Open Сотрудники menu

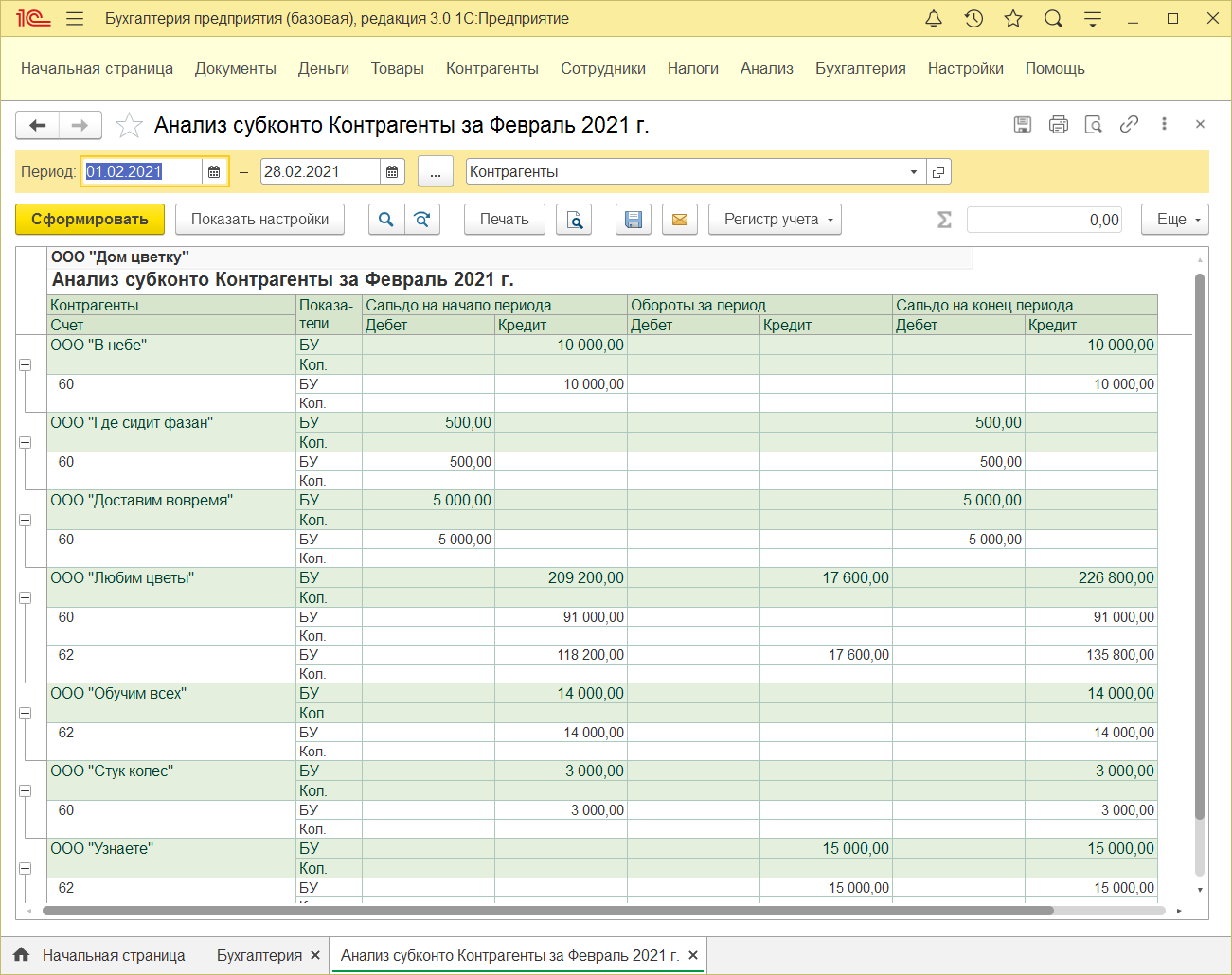click(603, 68)
